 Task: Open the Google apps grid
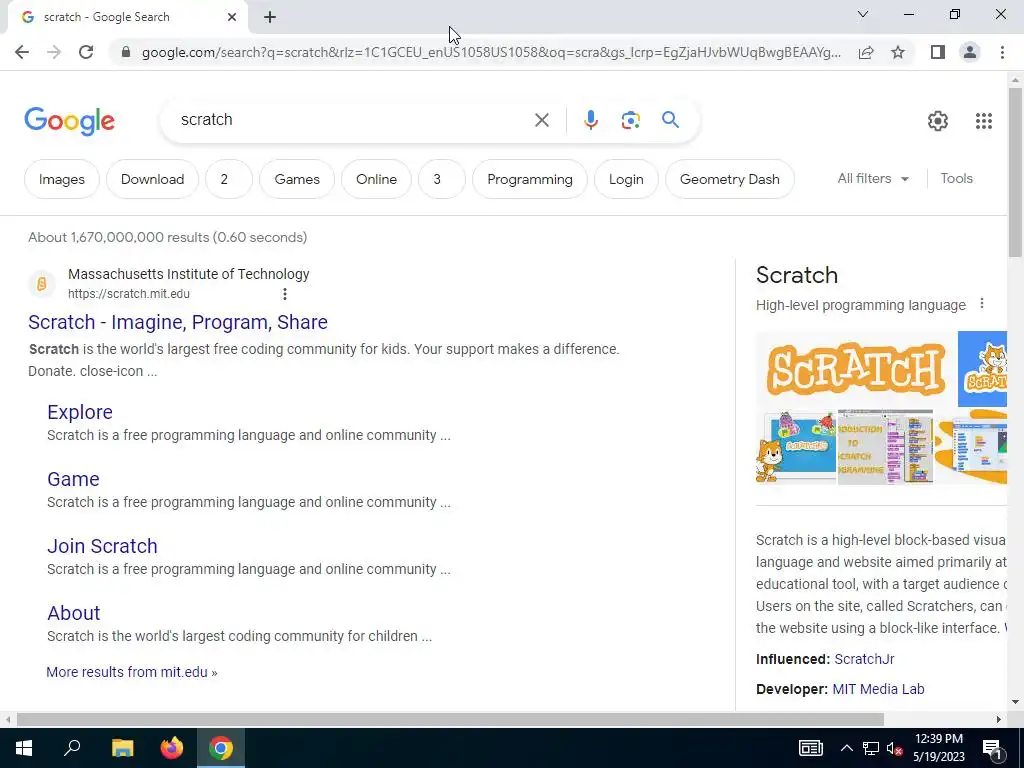(984, 121)
